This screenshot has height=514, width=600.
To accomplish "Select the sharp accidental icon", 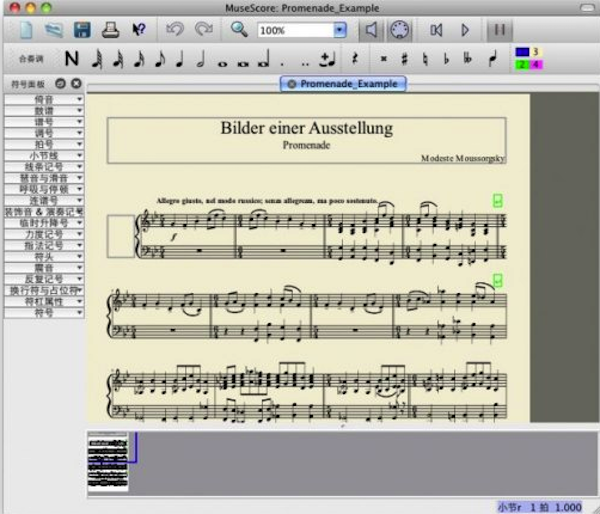I will tap(404, 58).
